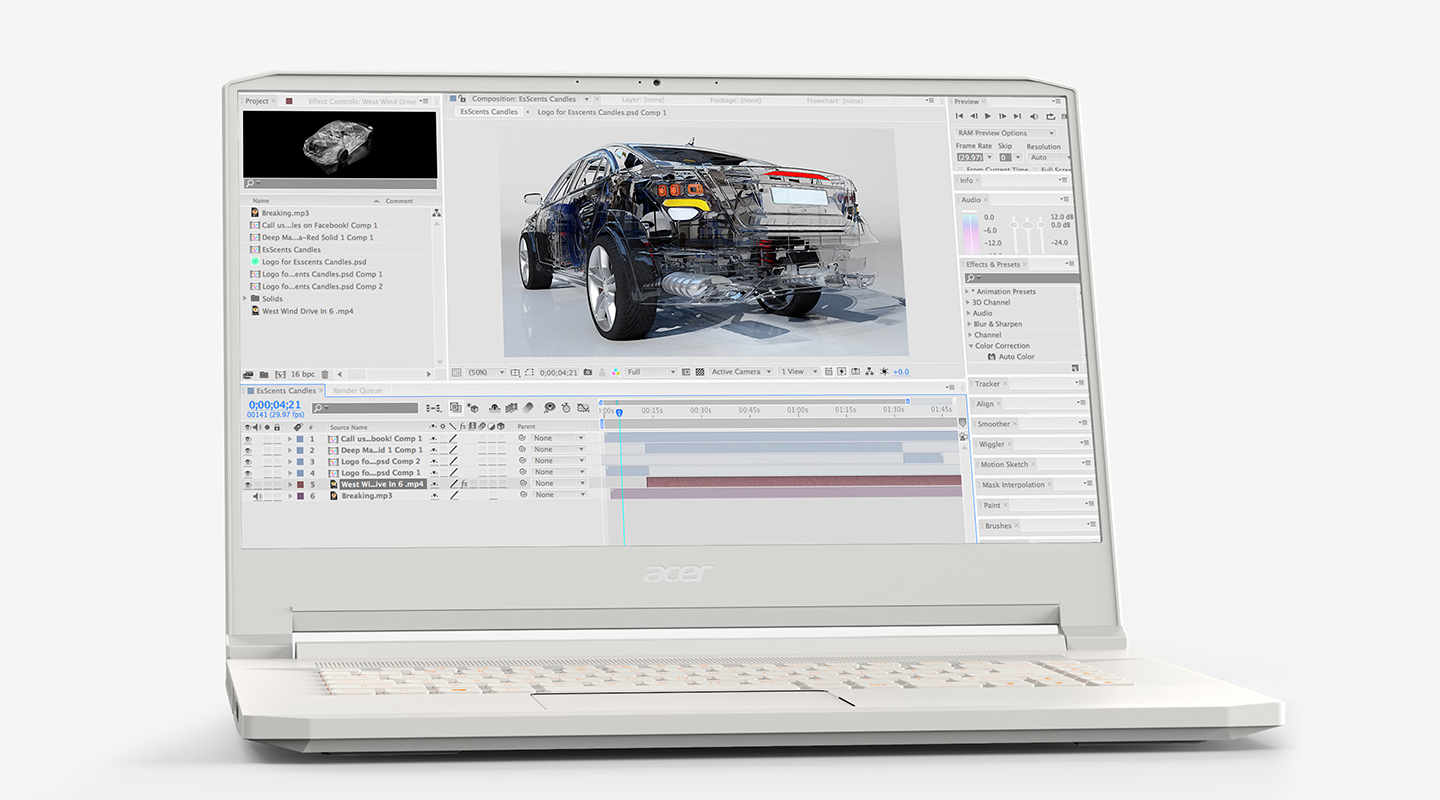Open the RAM Preview Options dropdown

point(1005,133)
